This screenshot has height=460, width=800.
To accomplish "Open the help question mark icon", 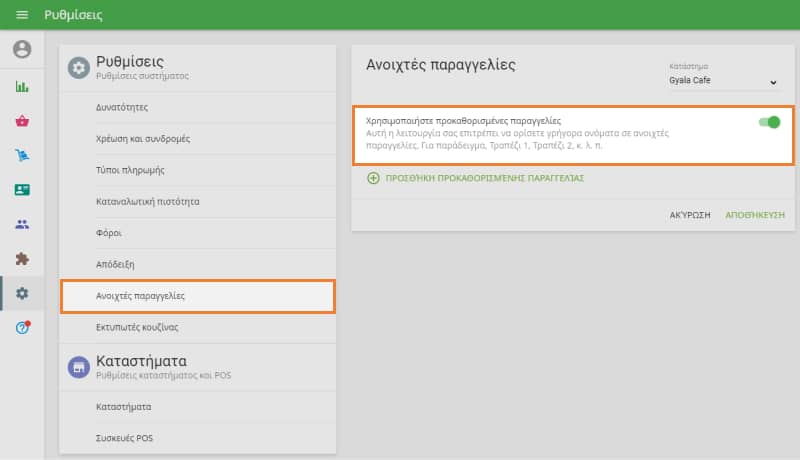I will point(22,328).
